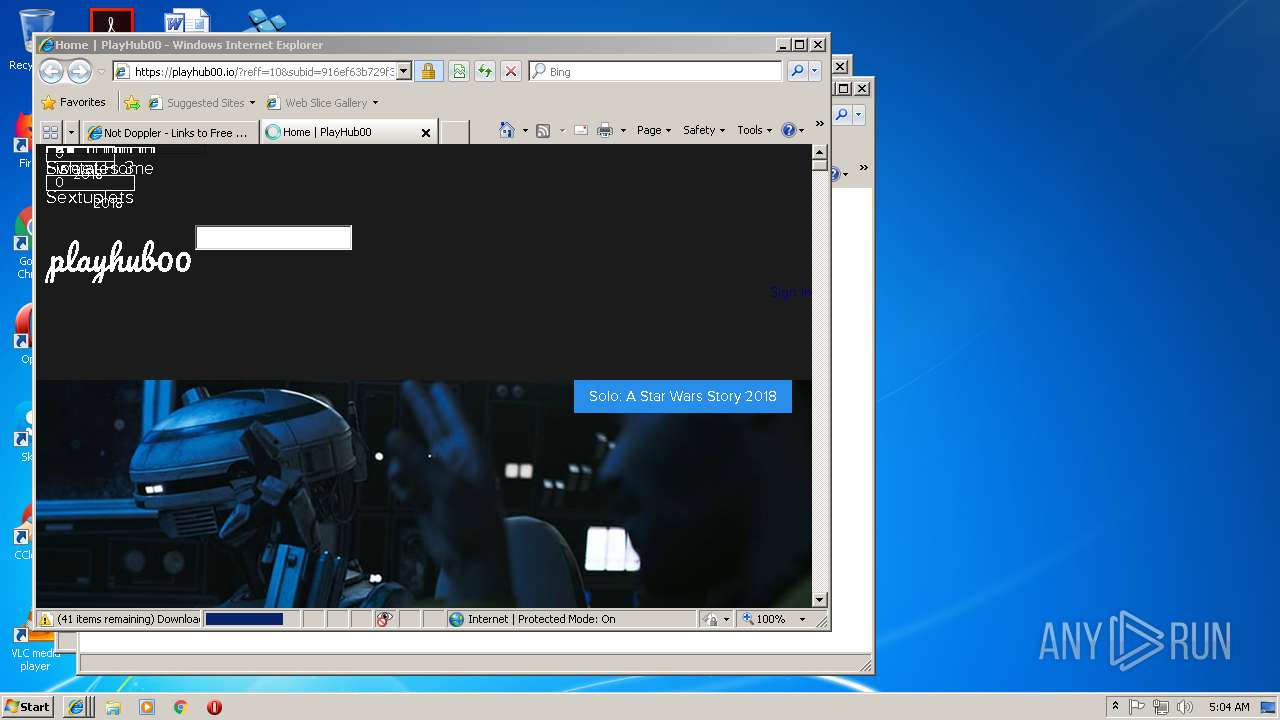The height and width of the screenshot is (720, 1280).
Task: Click the status bar warning icon
Action: pos(46,619)
